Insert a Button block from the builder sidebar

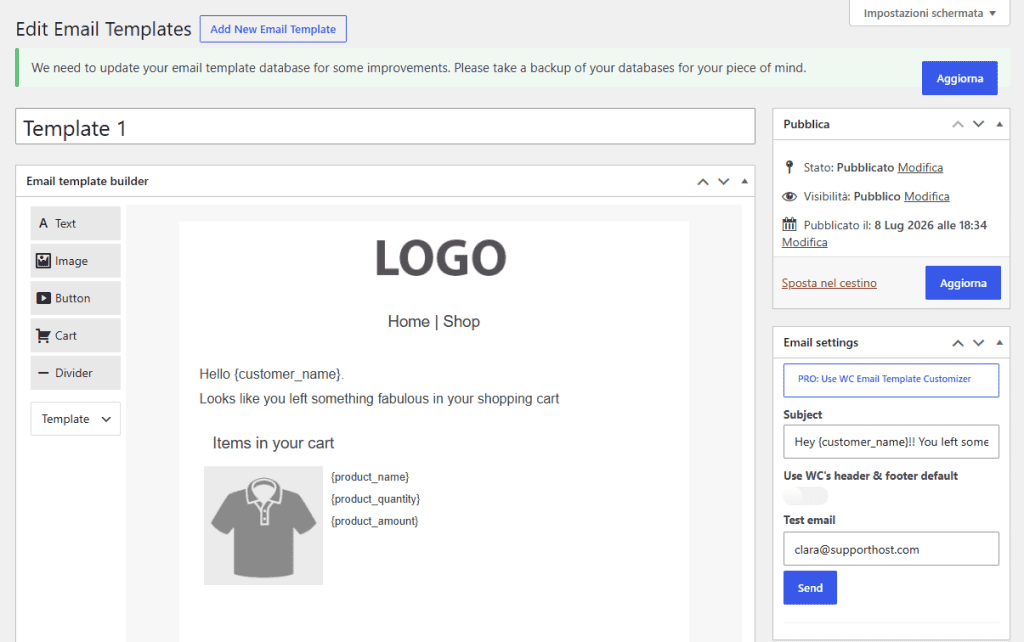[75, 298]
